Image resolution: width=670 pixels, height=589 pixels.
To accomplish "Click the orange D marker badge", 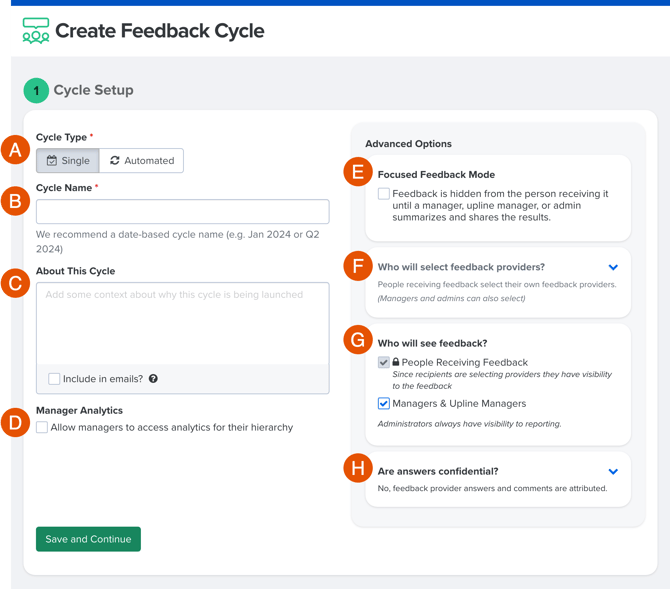I will (x=15, y=423).
